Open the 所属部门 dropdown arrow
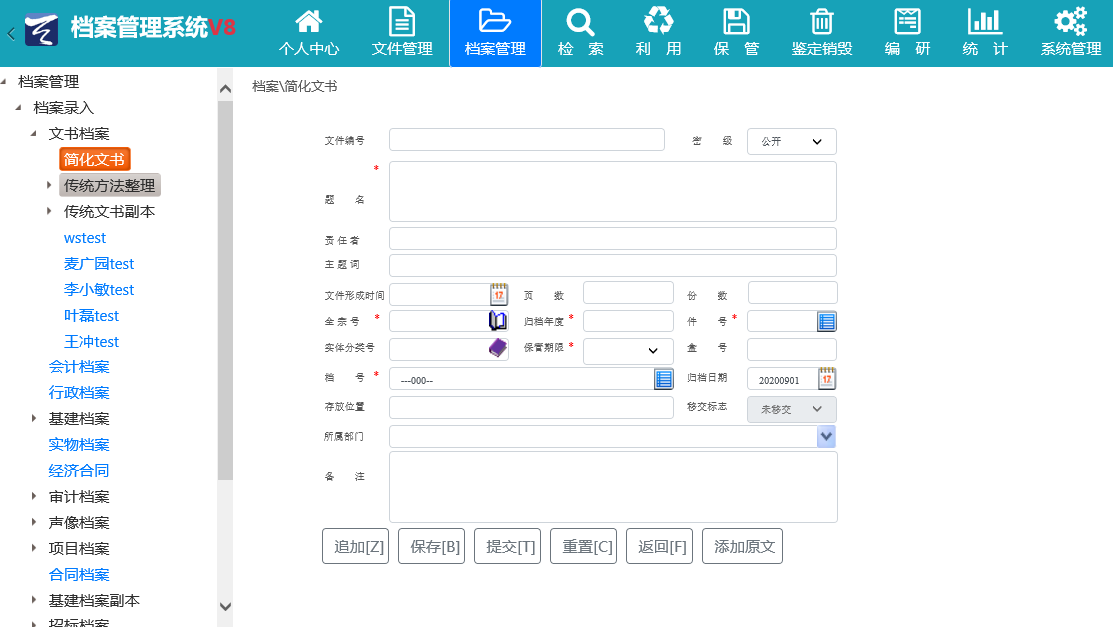The height and width of the screenshot is (628, 1113). pos(826,437)
